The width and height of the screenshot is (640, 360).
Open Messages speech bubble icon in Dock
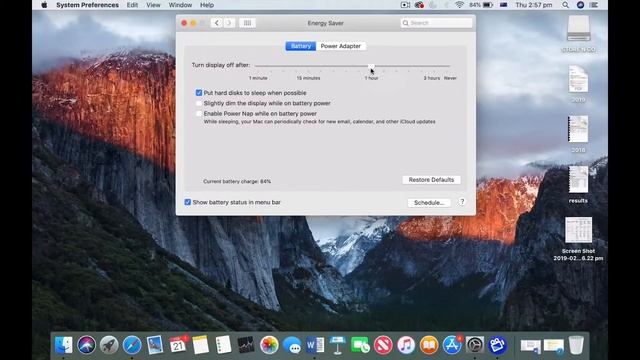tap(292, 345)
